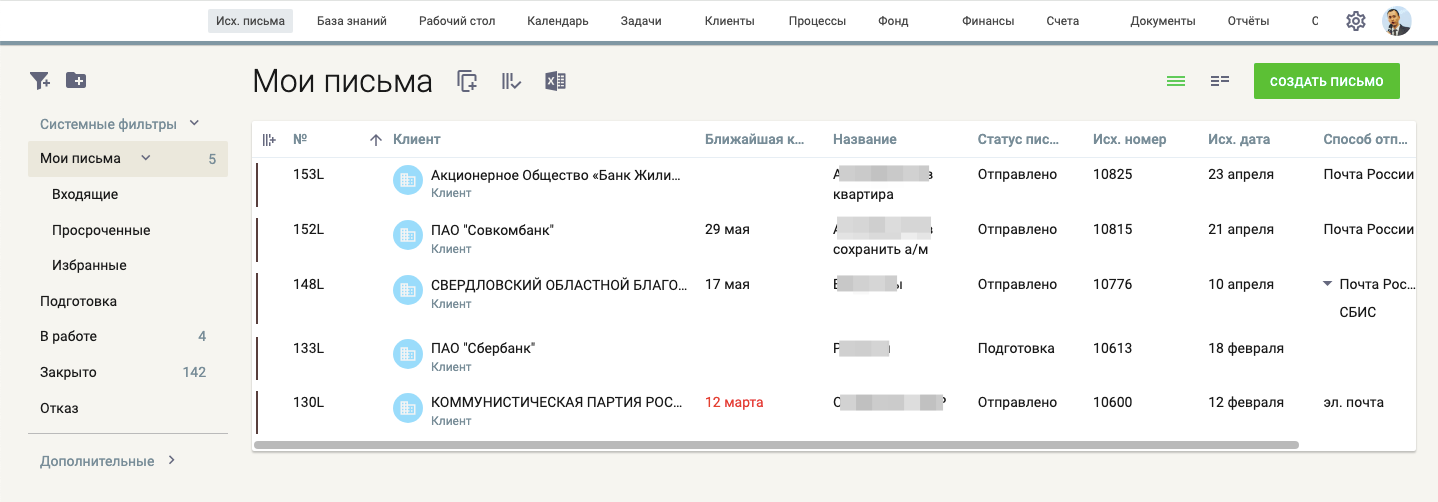The image size is (1438, 502).
Task: Open settings via the gear icon
Action: point(1355,21)
